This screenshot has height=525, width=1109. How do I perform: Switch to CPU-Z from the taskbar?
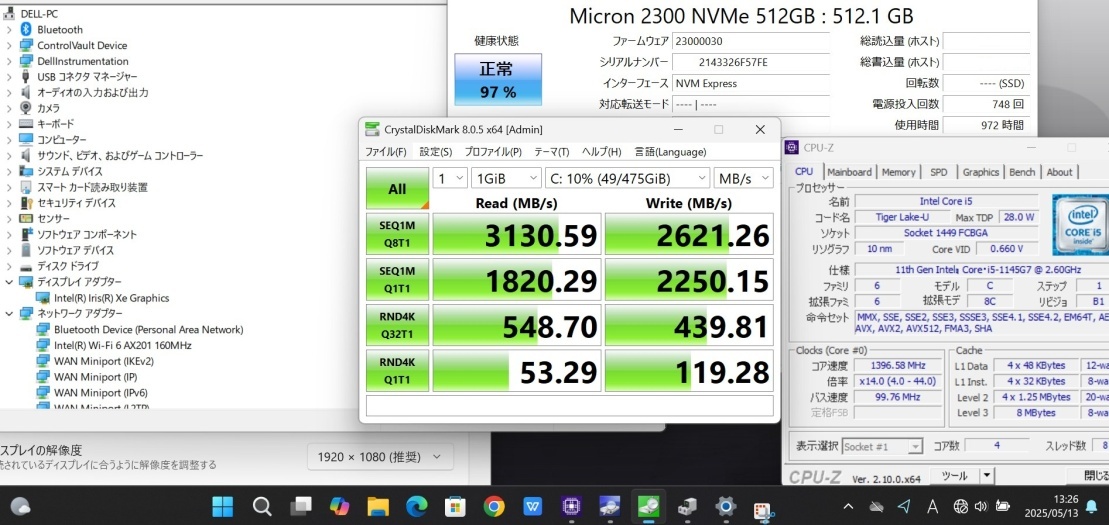(571, 506)
